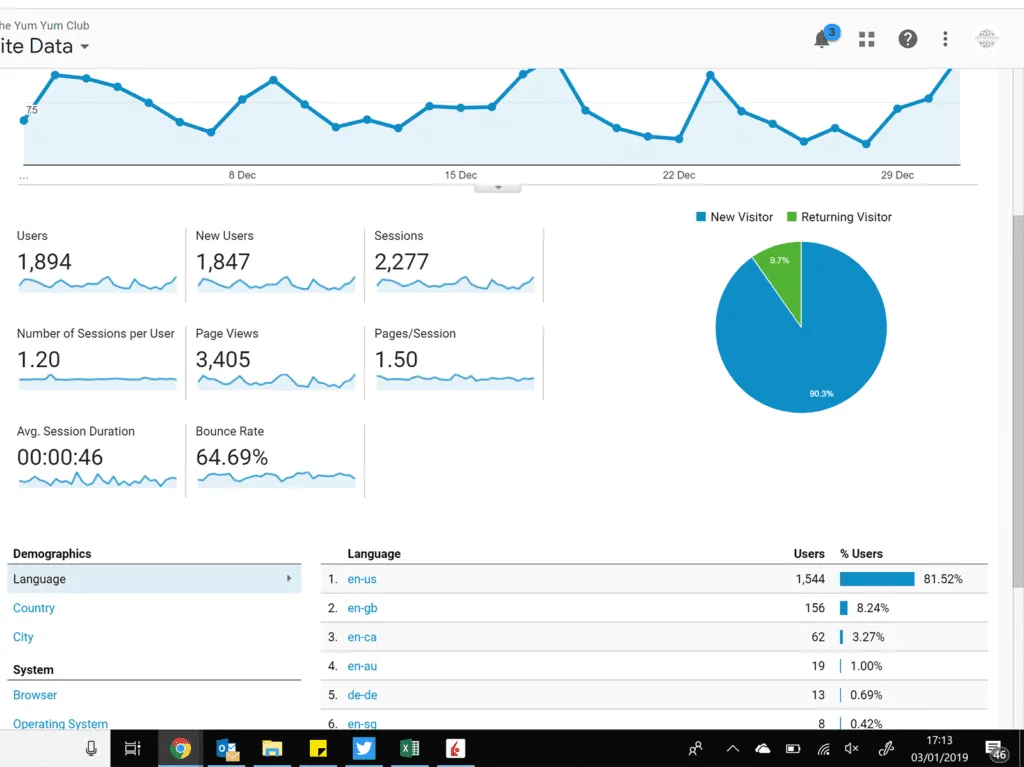Show hidden system tray icons

[x=732, y=749]
